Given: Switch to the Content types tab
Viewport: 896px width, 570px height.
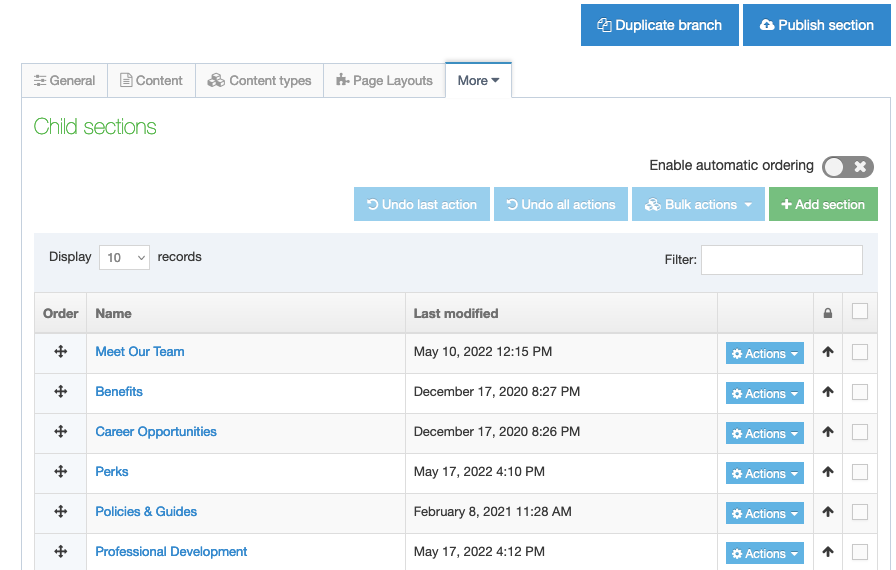Looking at the screenshot, I should tap(259, 81).
